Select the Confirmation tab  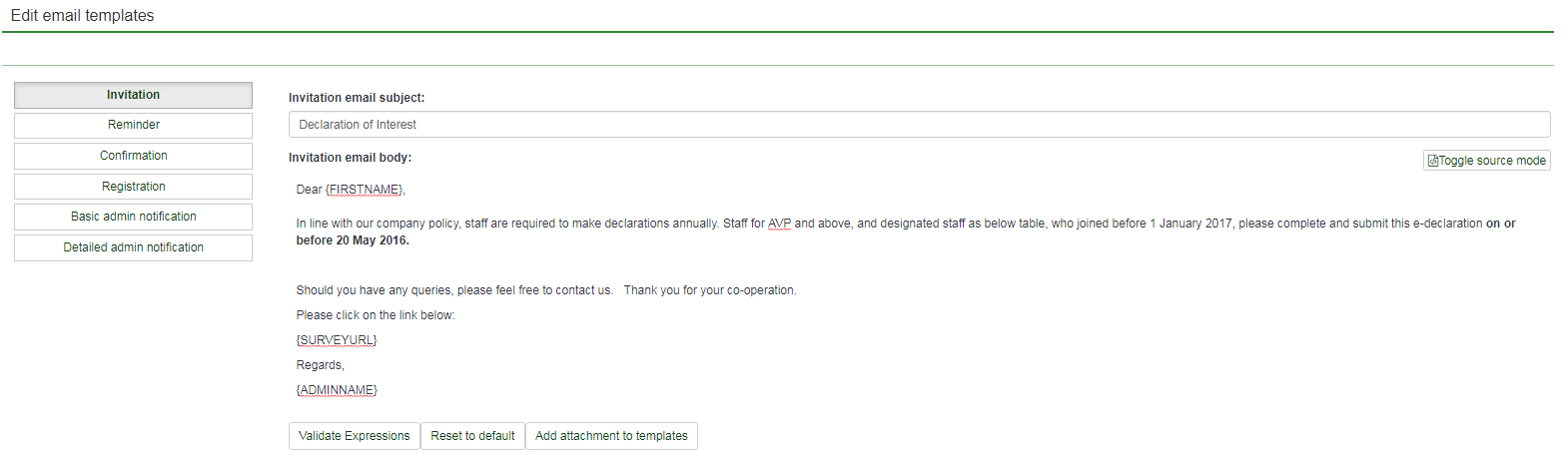pyautogui.click(x=133, y=156)
